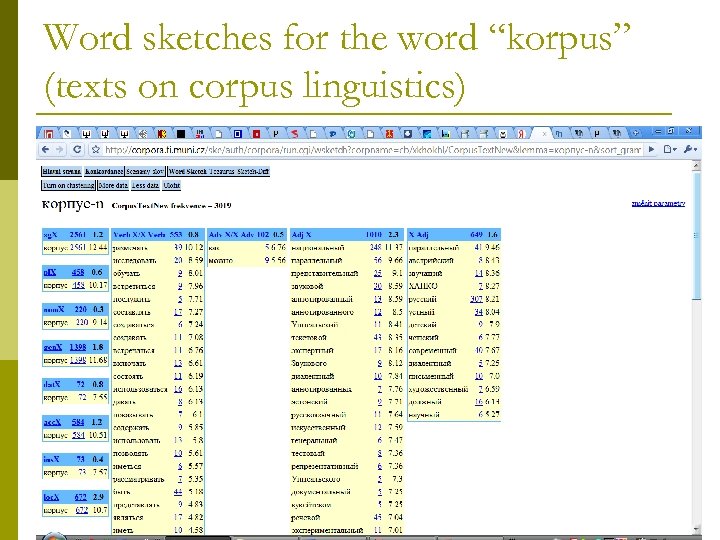Viewport: 720px width, 540px height.
Task: Click Turn on clustering
Action: click(68, 185)
